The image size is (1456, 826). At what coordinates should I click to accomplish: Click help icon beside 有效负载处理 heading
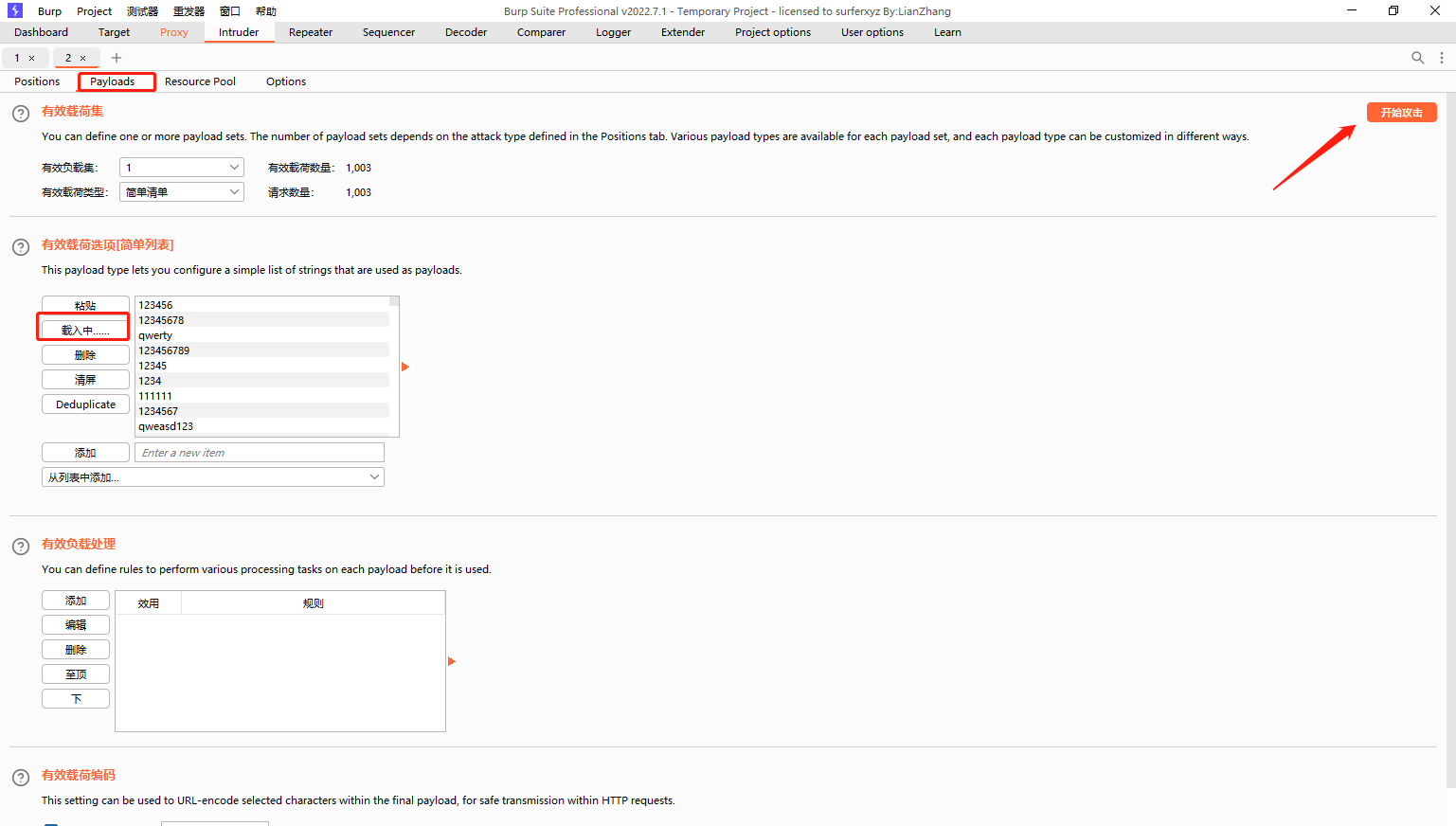pos(21,547)
